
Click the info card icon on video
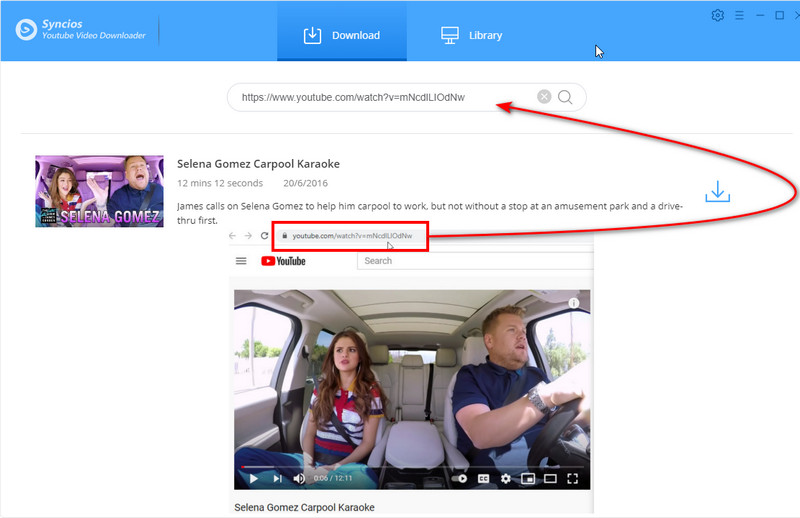pos(573,303)
